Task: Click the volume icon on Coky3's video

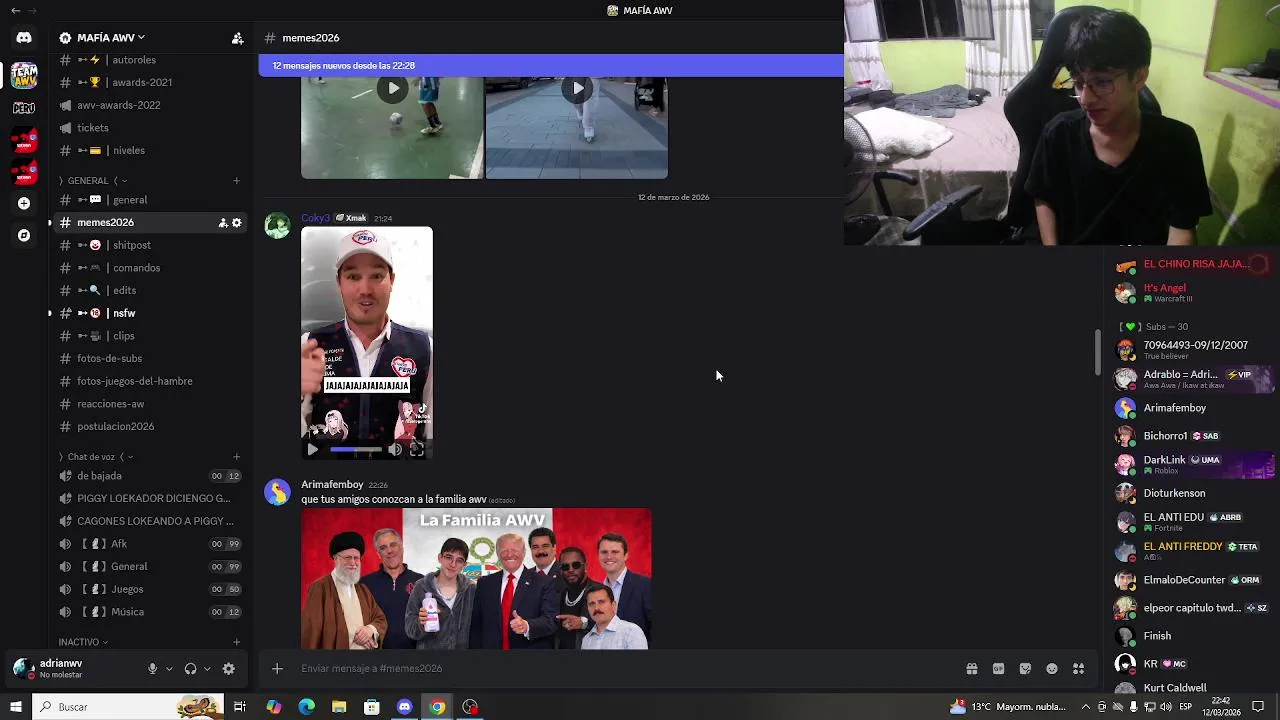Action: click(x=395, y=450)
